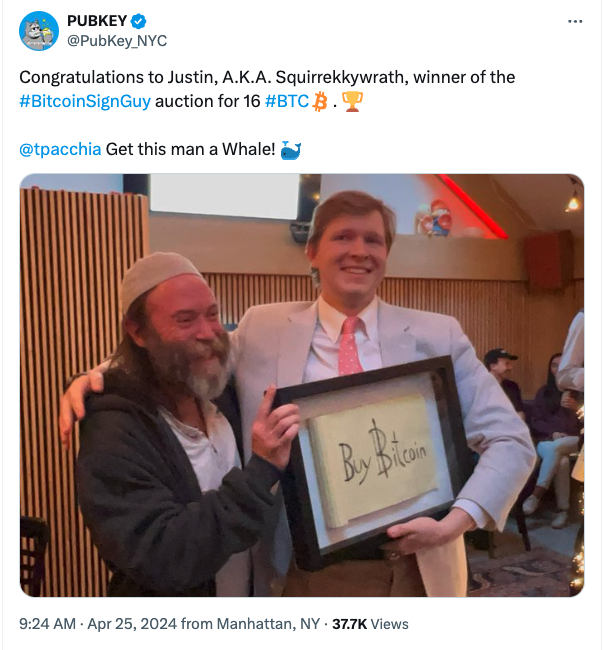Screen dimensions: 603x650
Task: Open the #BTC hashtag link
Action: pos(287,102)
